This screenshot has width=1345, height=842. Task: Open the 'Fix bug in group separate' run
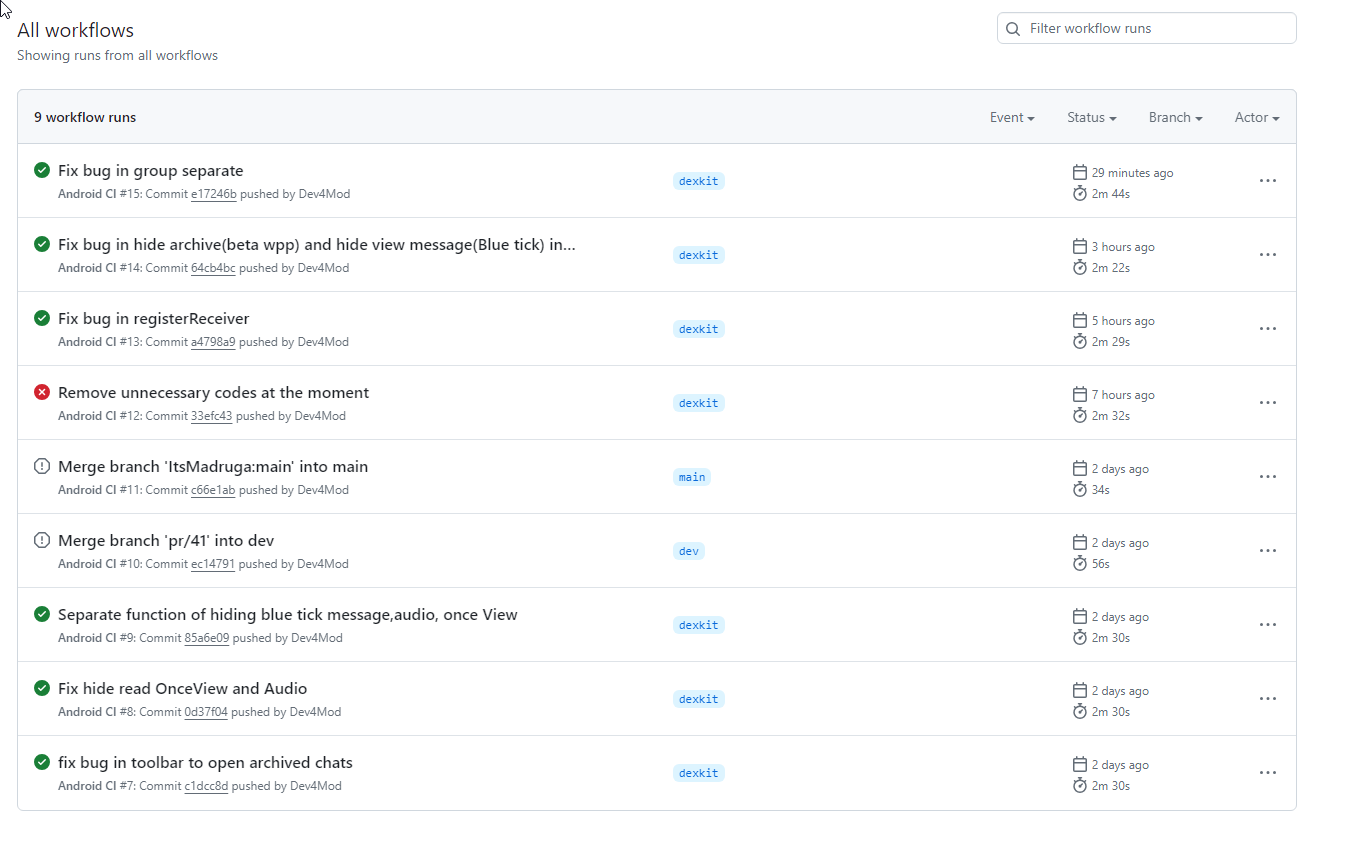pos(150,171)
